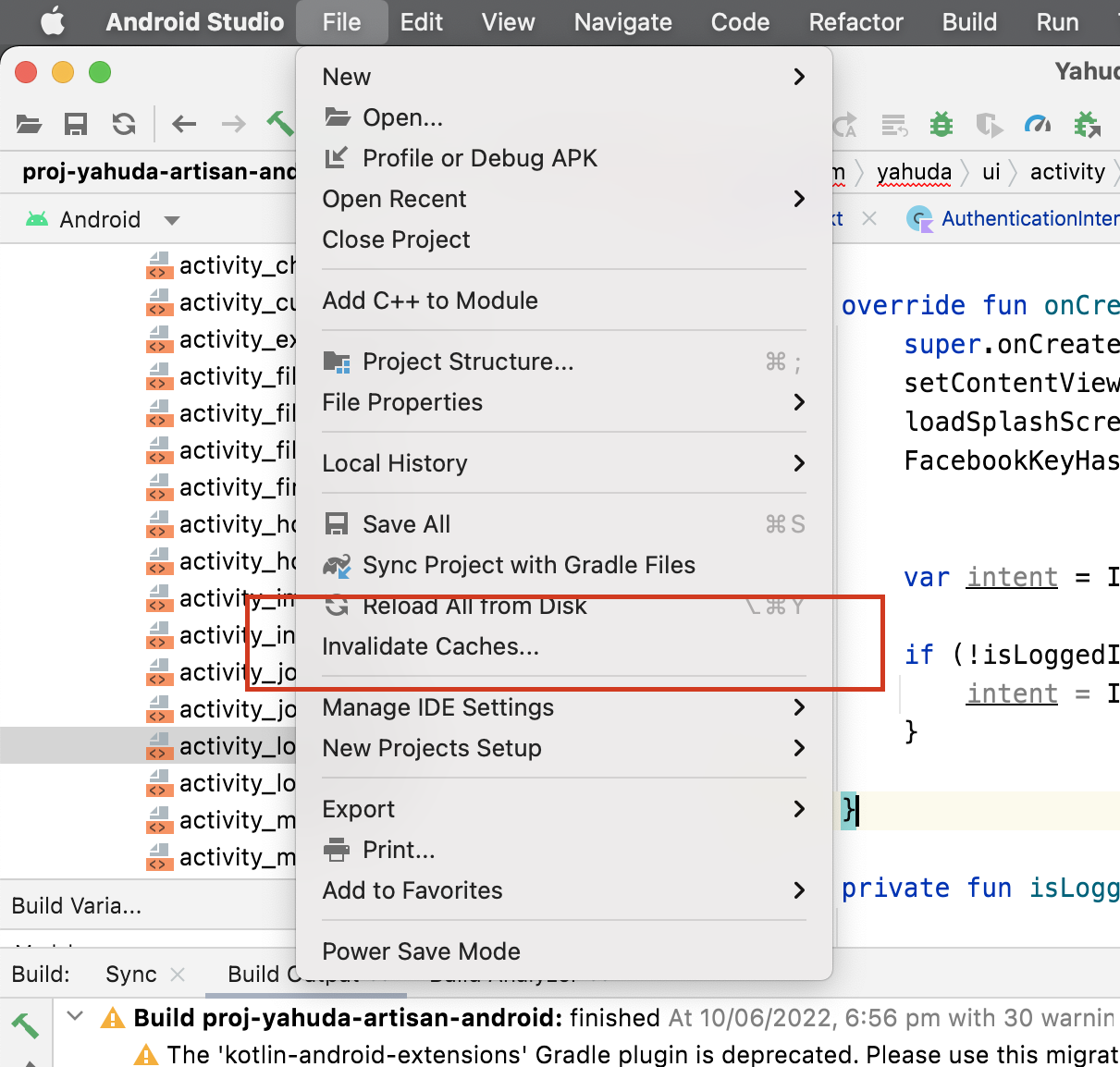Click the open folder toolbar icon

coord(30,124)
